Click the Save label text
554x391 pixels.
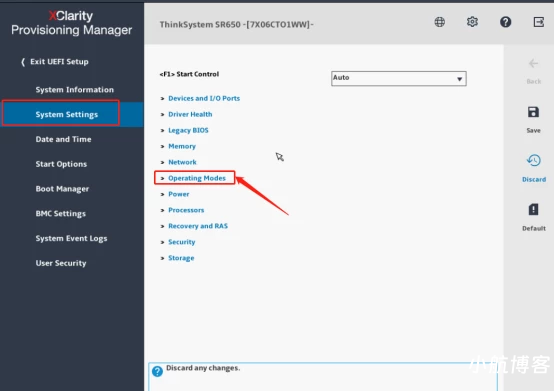(x=534, y=131)
